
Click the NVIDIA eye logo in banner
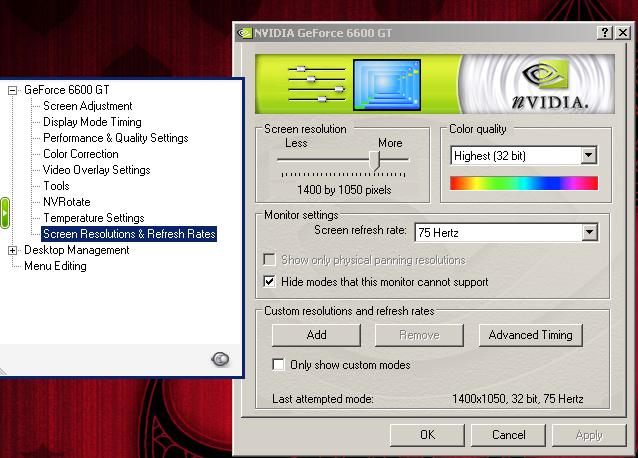pos(546,74)
